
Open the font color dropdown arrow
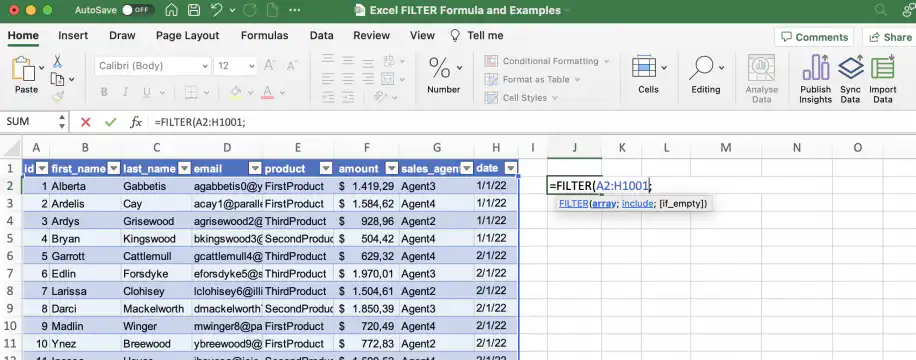(282, 92)
